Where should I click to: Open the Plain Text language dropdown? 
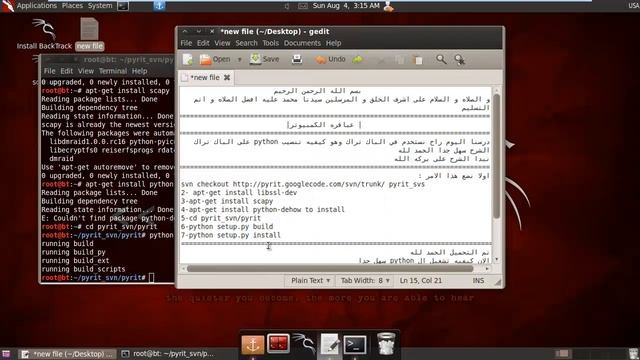point(310,281)
